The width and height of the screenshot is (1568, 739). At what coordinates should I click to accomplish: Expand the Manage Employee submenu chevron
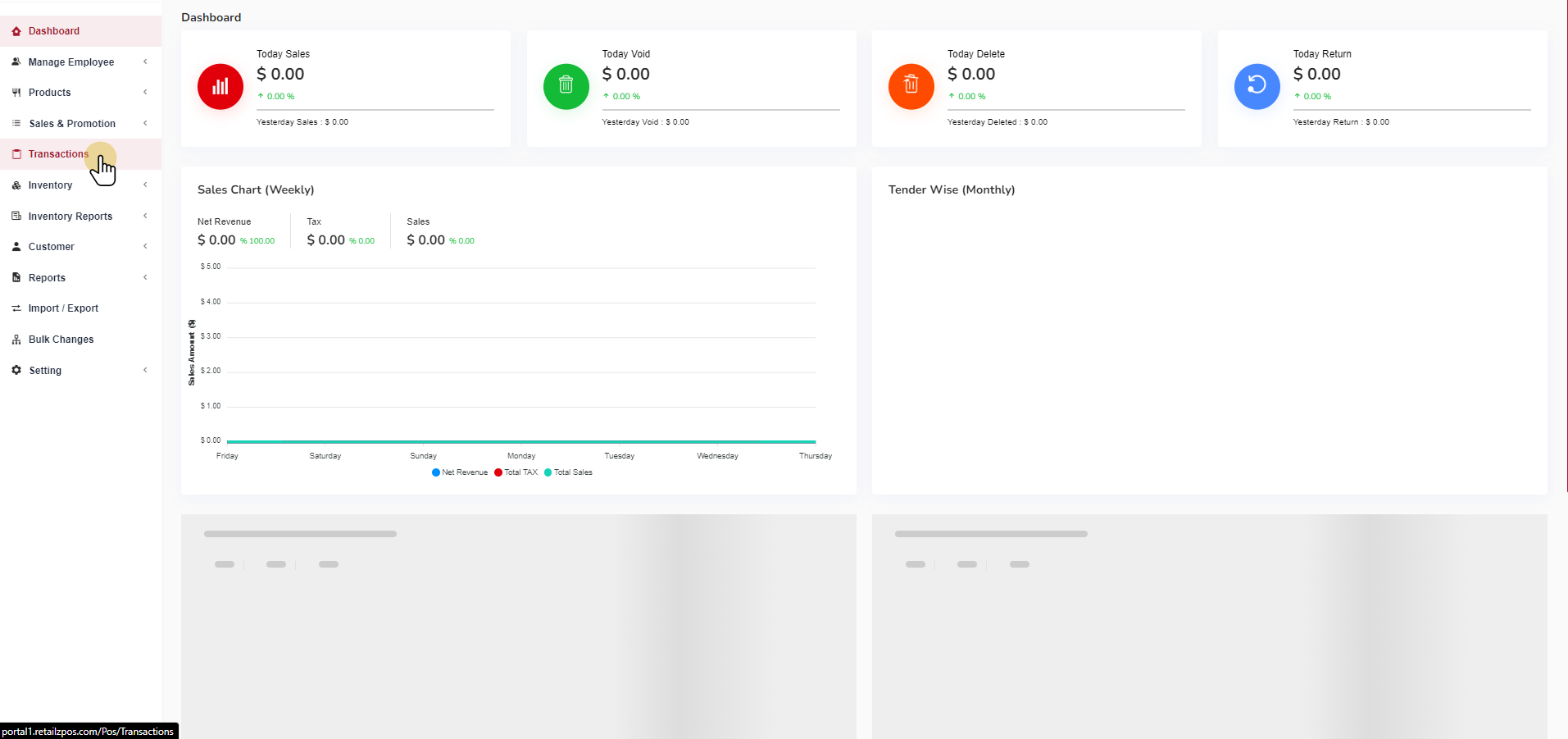tap(145, 62)
